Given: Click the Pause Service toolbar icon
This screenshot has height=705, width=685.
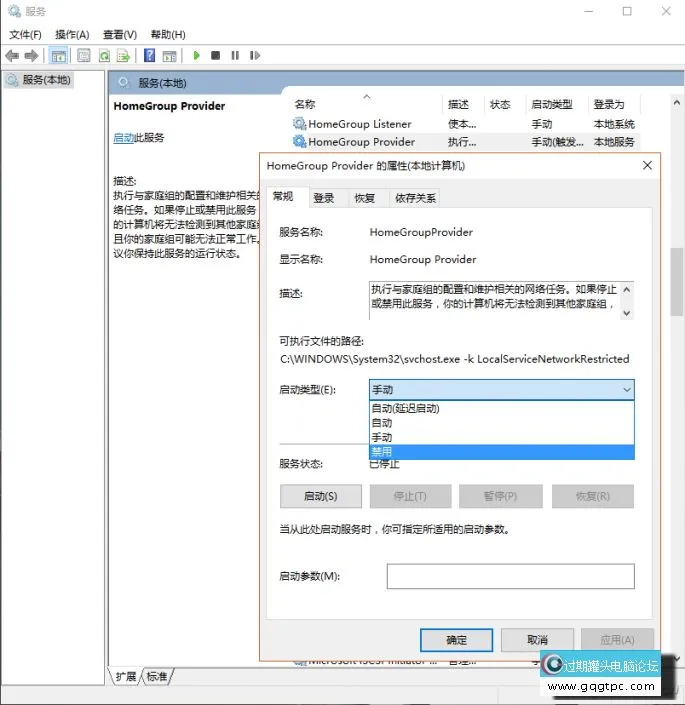Looking at the screenshot, I should coord(235,55).
